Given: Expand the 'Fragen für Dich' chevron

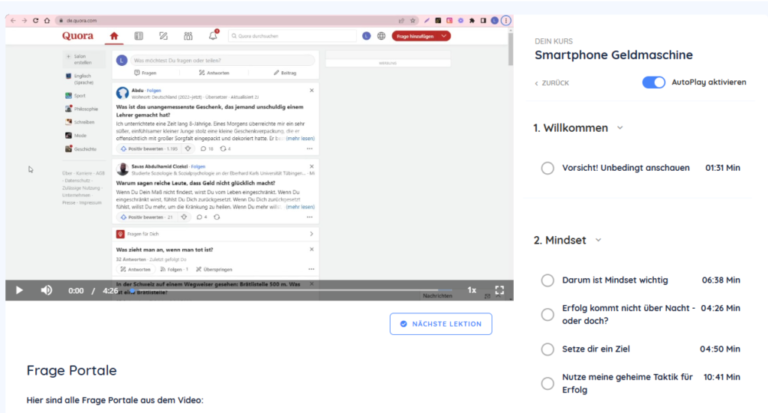Looking at the screenshot, I should coord(312,234).
